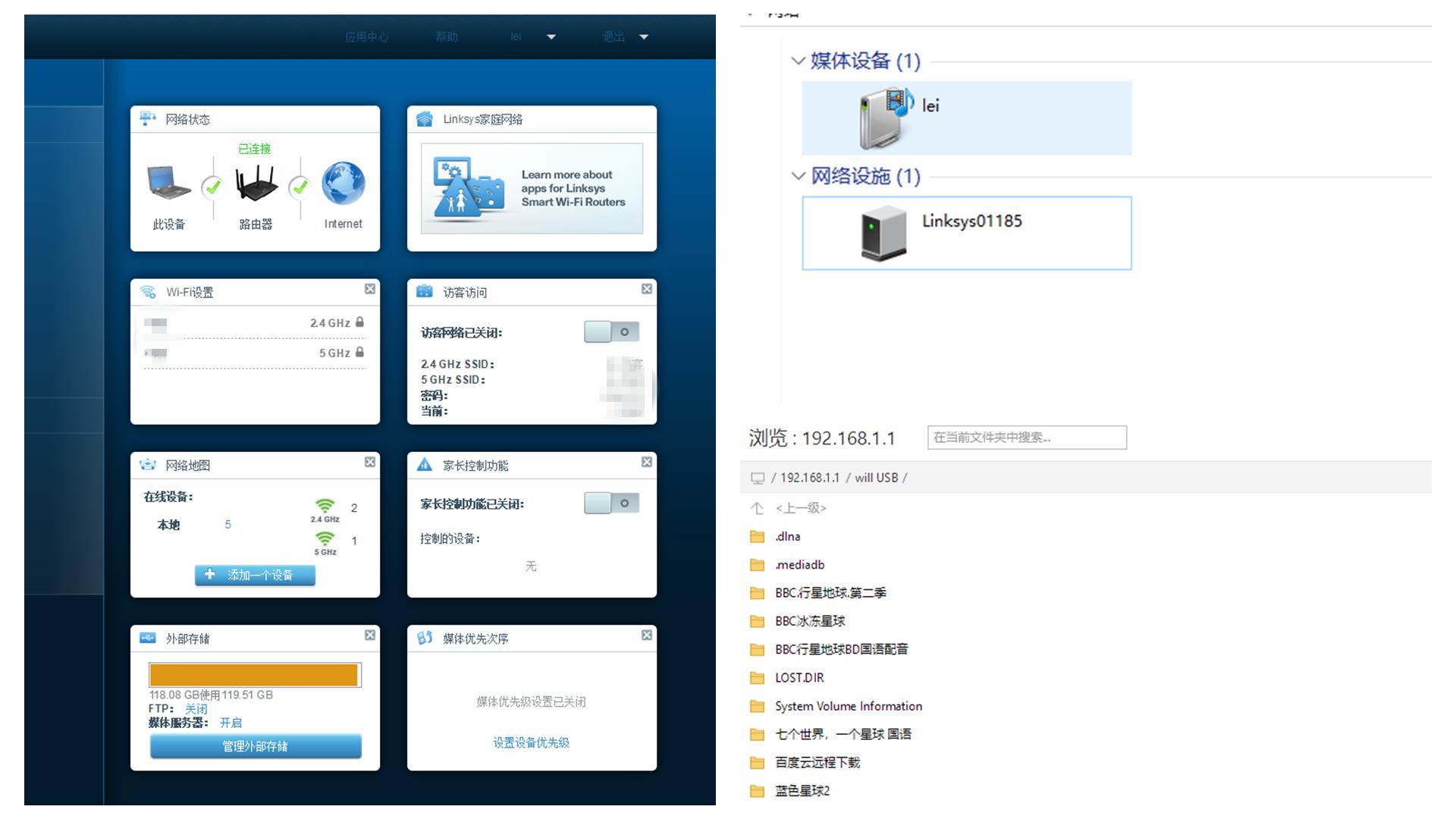Collapse the 媒体设备 (1) section
Screen dimensions: 1456x819
pyautogui.click(x=798, y=62)
